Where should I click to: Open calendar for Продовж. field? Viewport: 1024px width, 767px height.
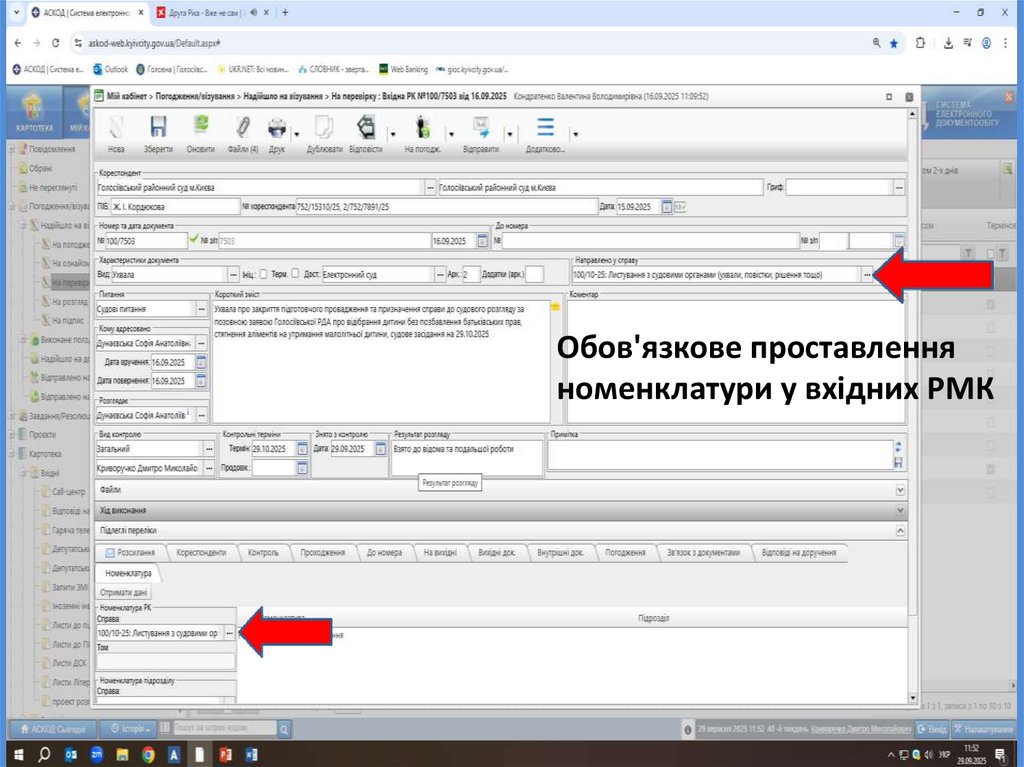click(302, 468)
